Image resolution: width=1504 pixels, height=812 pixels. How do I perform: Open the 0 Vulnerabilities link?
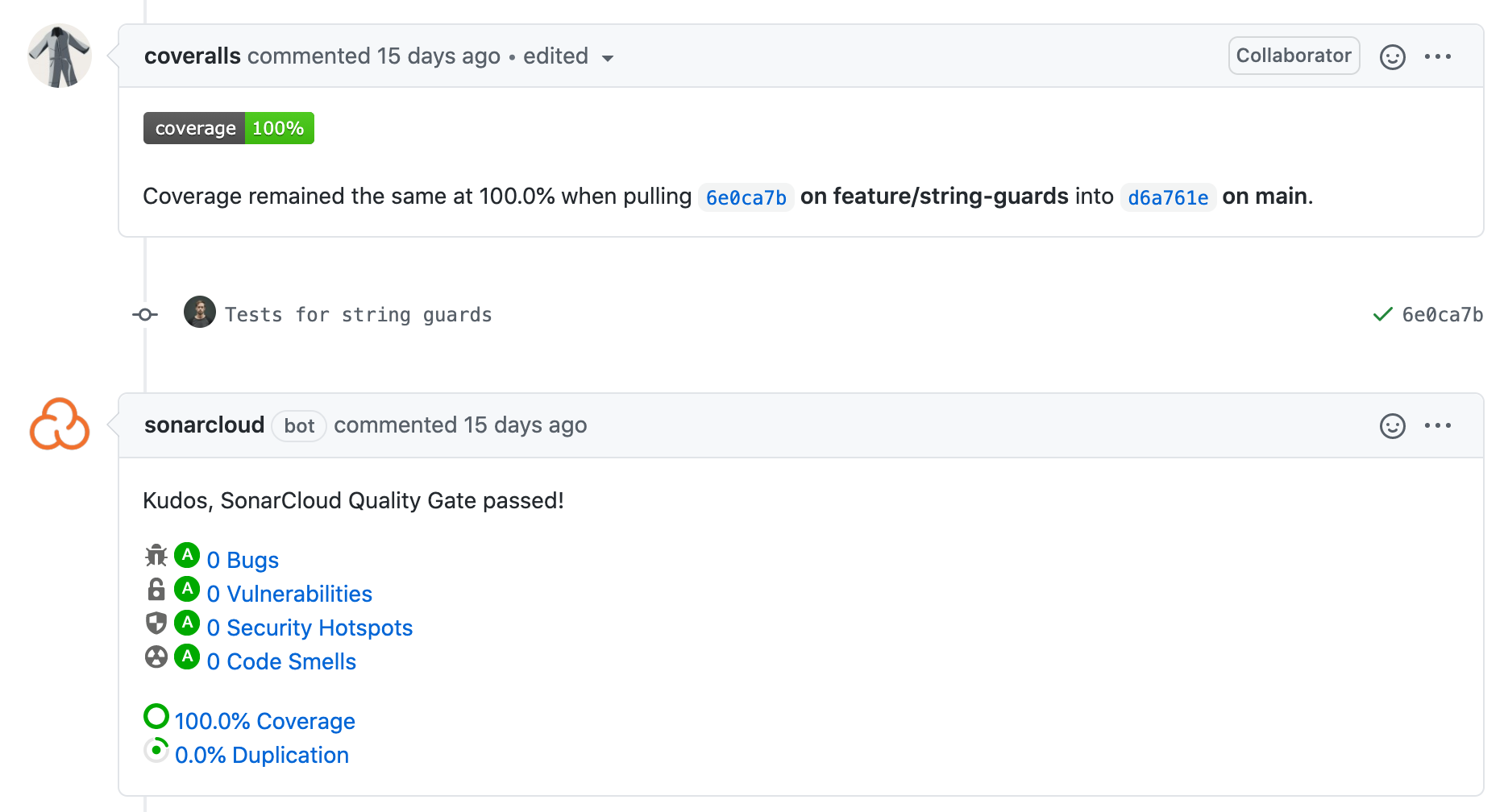pyautogui.click(x=289, y=594)
